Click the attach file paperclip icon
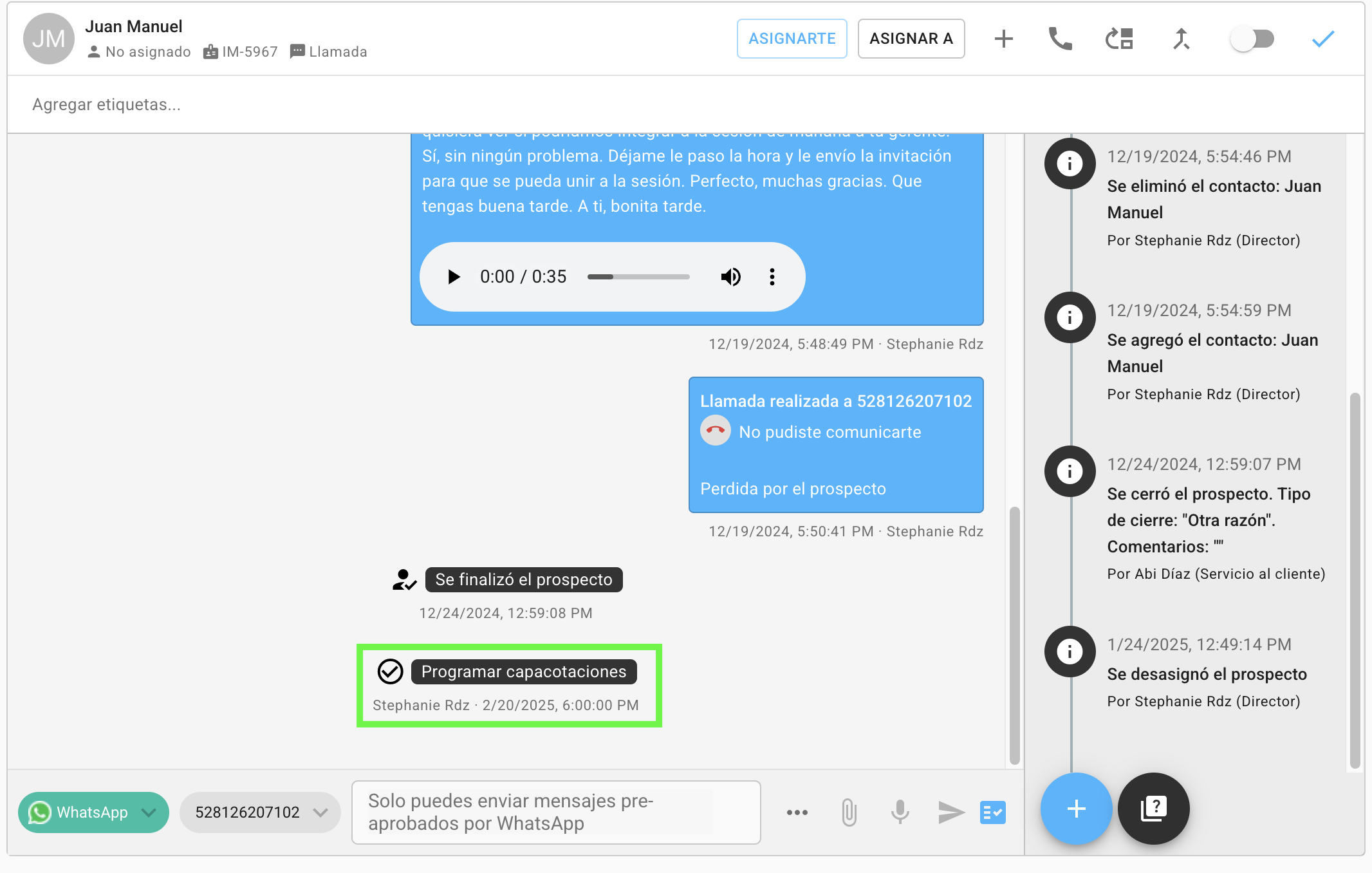Screen dimensions: 1372x873 [849, 812]
